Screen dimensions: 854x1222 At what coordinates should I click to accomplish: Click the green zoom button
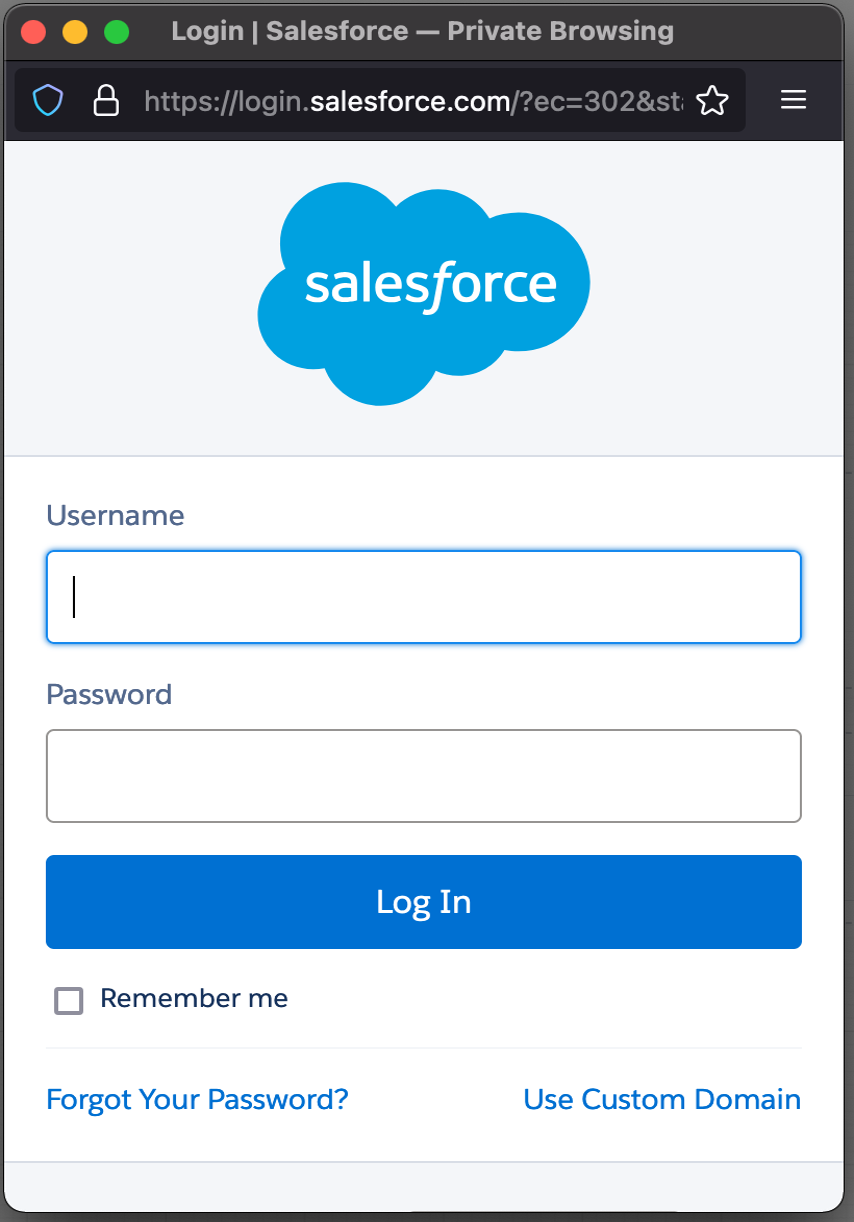point(116,31)
